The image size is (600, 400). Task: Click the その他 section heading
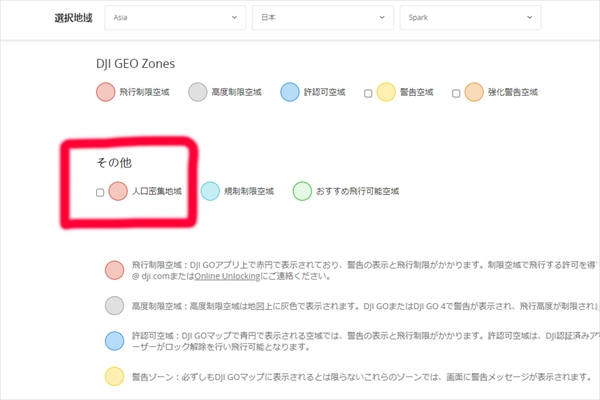(x=114, y=163)
